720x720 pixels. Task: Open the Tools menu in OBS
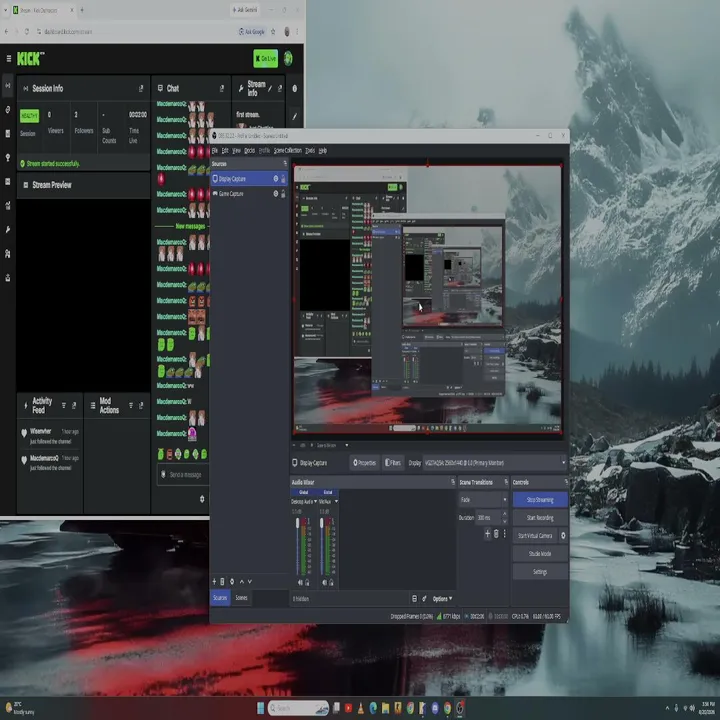(310, 151)
